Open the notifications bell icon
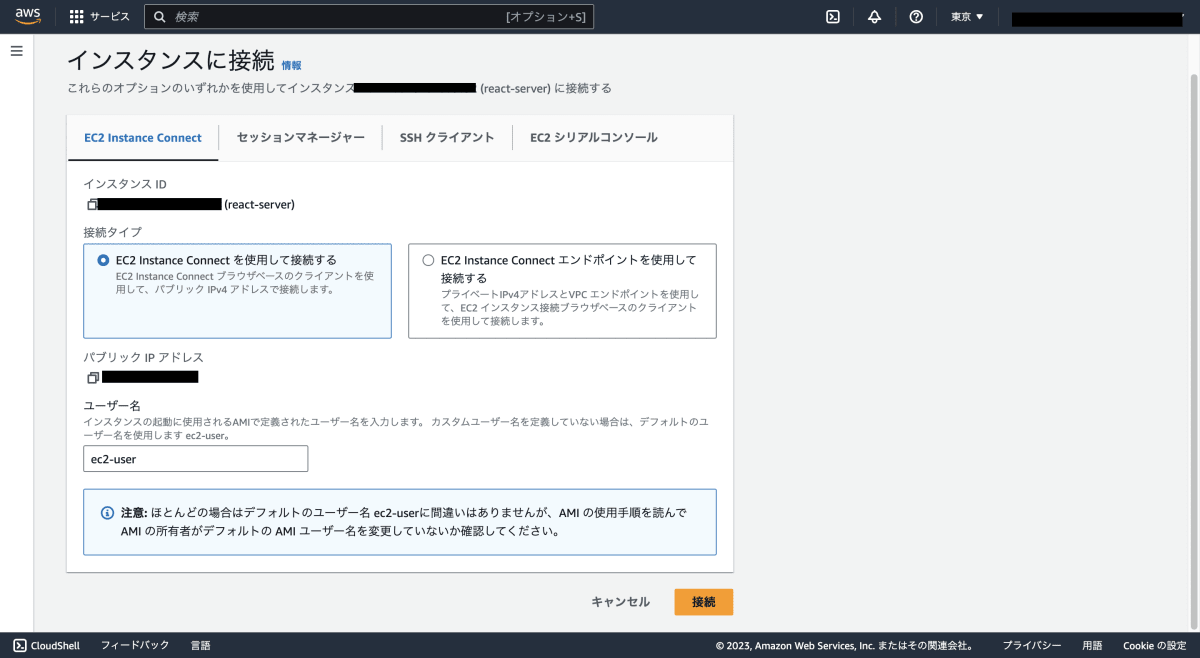1200x658 pixels. pos(874,17)
